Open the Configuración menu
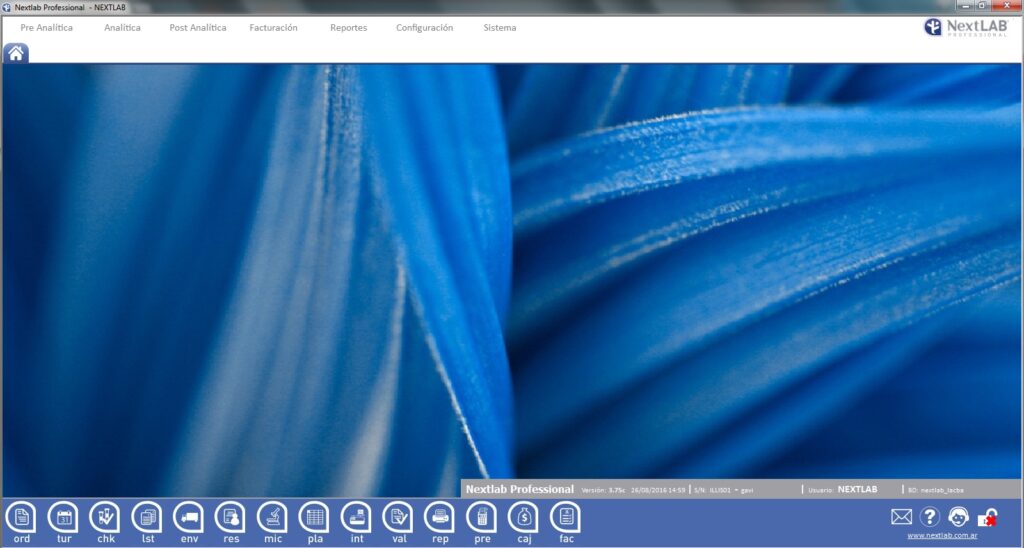 click(424, 28)
